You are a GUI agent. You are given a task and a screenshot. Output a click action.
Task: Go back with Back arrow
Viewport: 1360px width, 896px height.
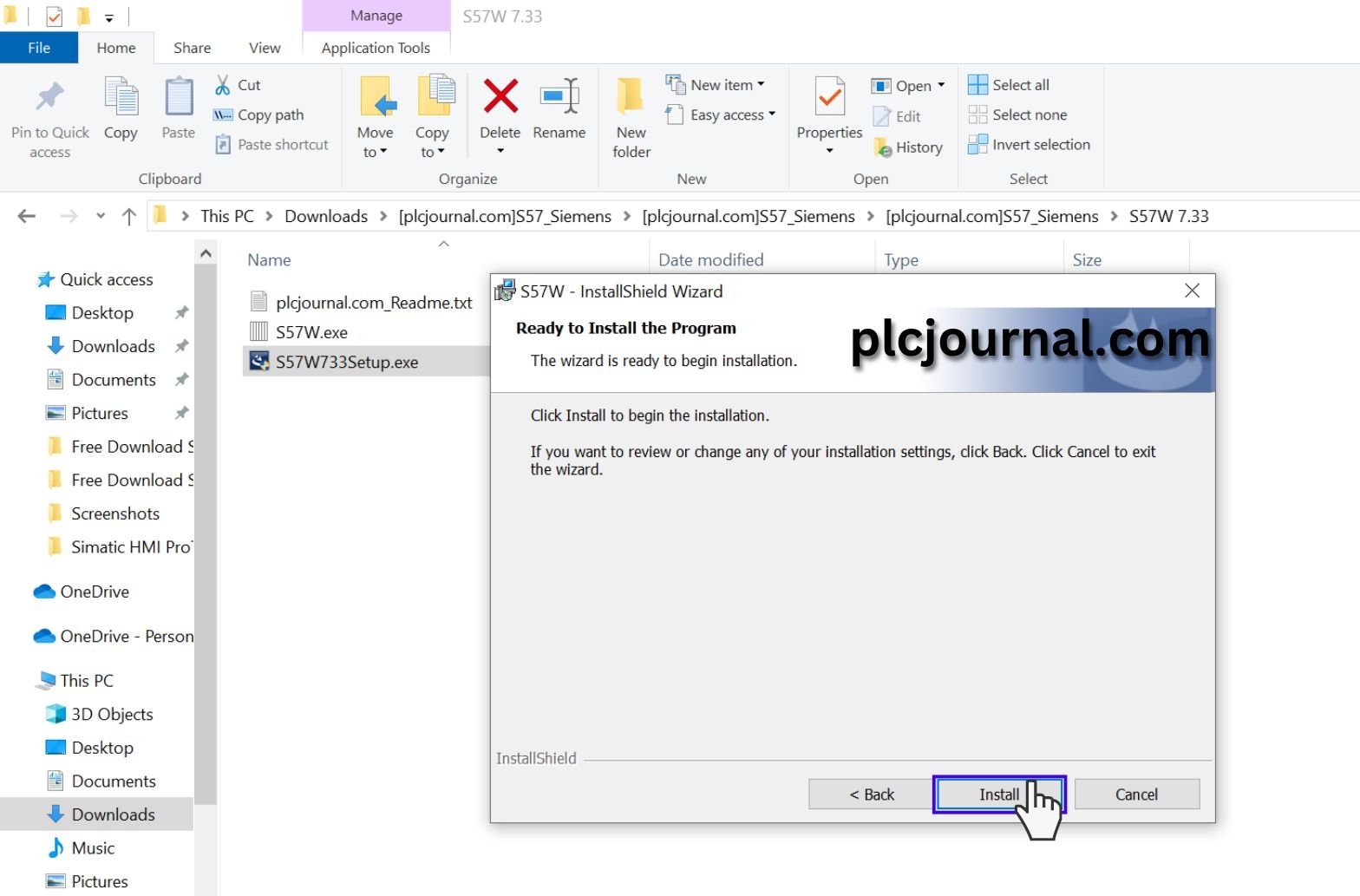[27, 216]
